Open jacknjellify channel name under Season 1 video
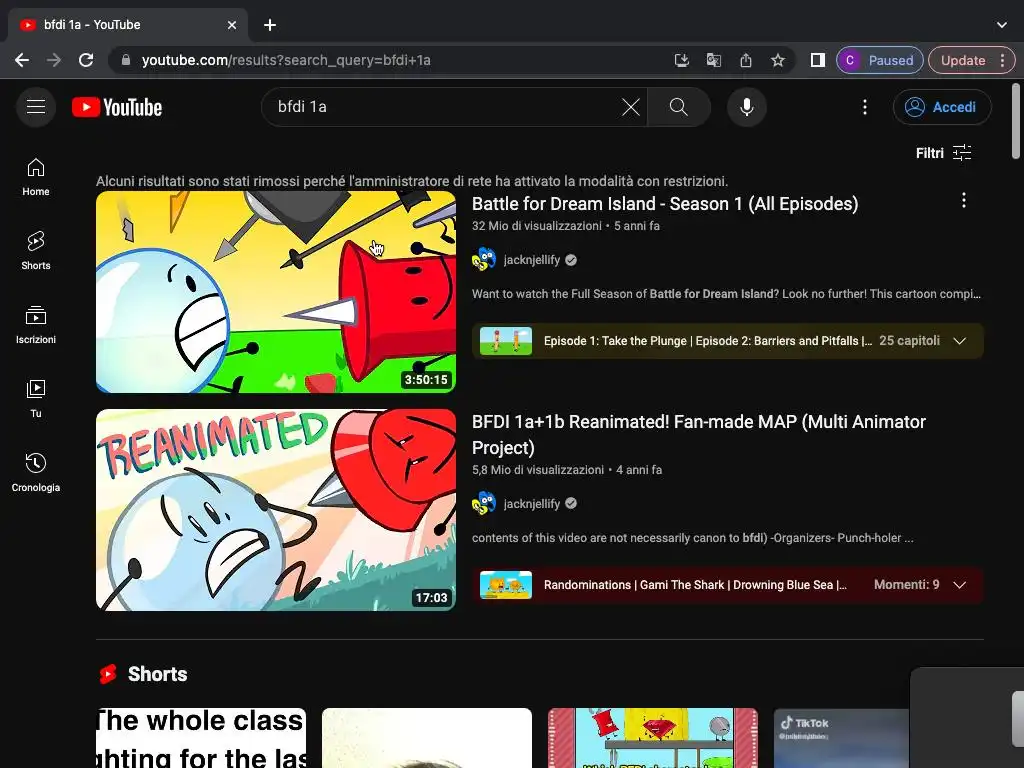 (532, 260)
